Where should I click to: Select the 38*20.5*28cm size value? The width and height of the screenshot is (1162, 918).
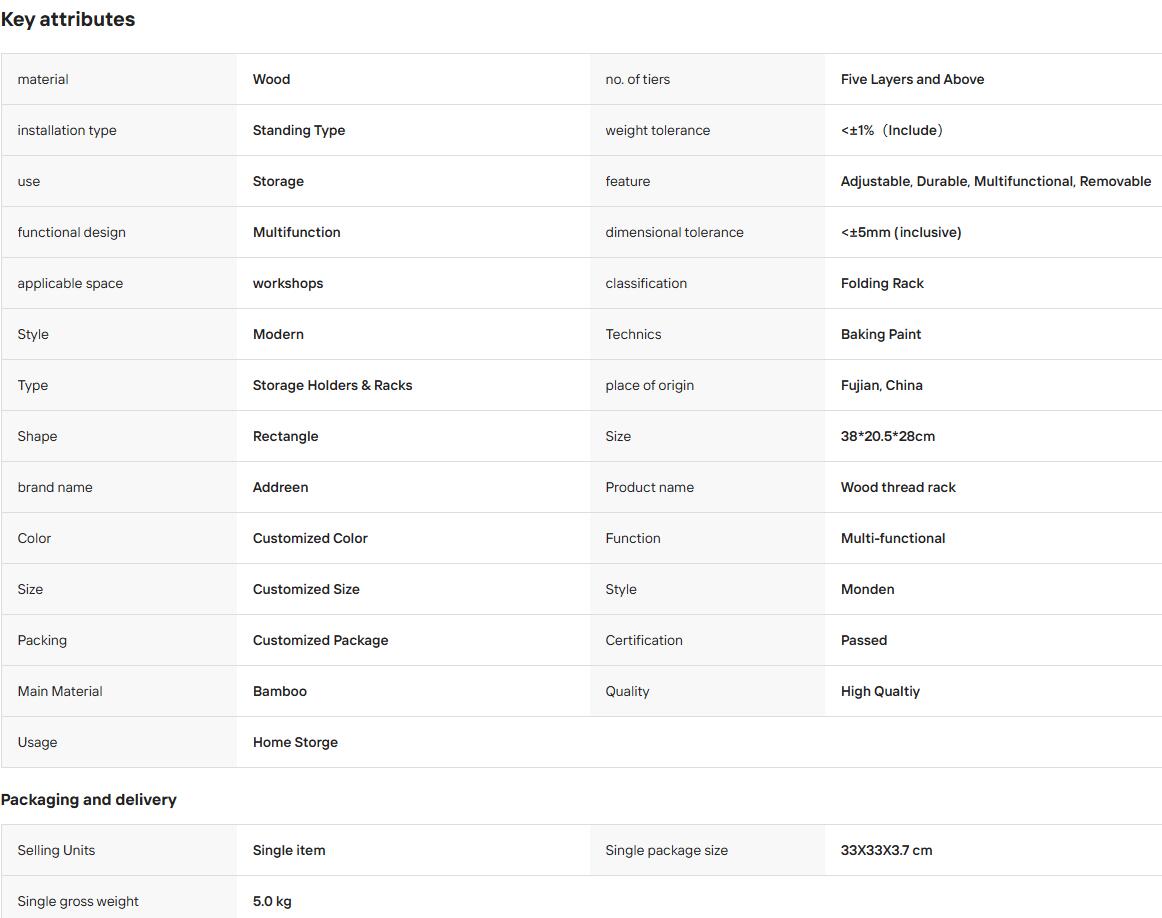pyautogui.click(x=888, y=436)
